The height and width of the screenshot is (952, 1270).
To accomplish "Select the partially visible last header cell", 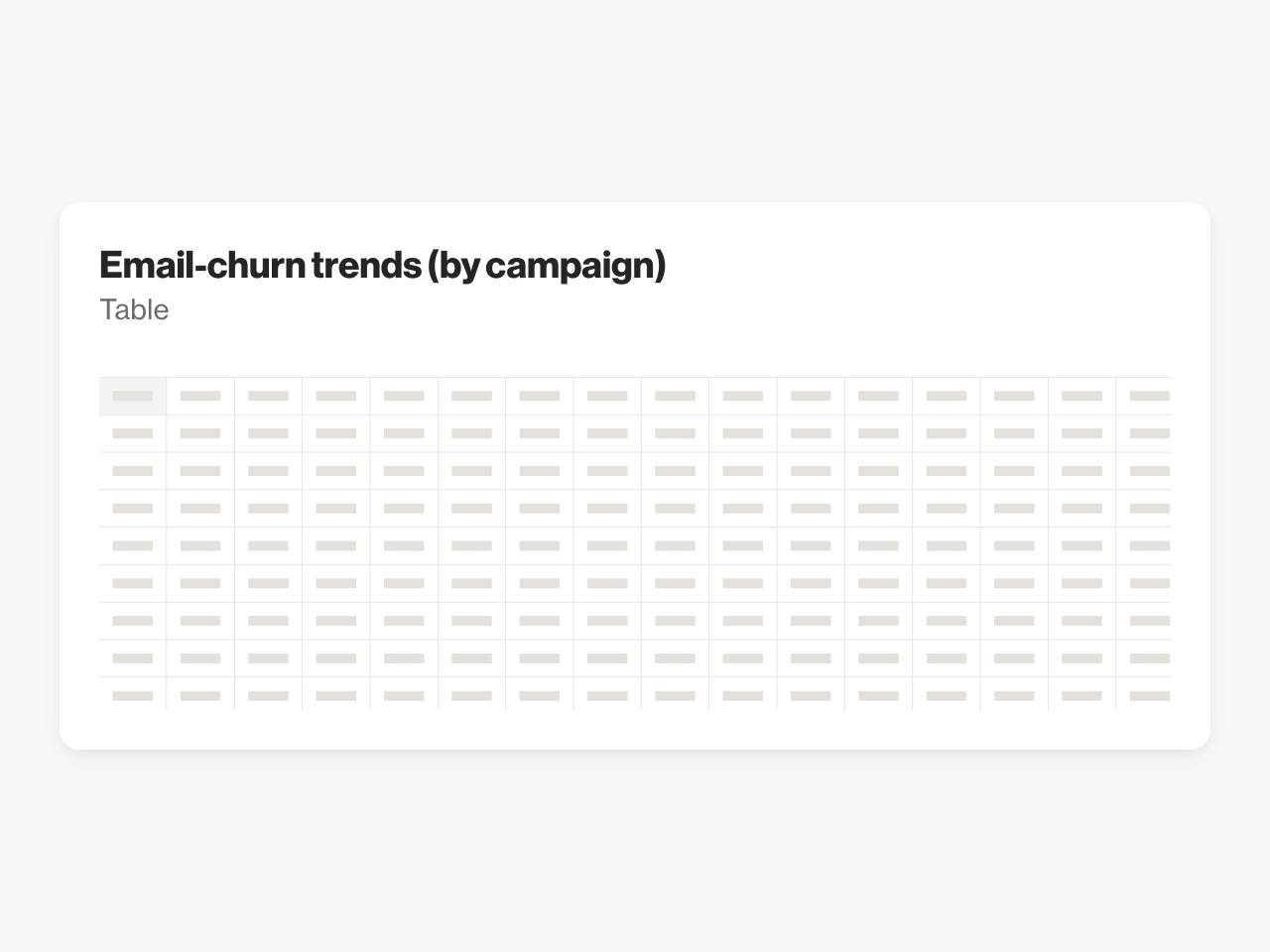I will (x=1143, y=396).
